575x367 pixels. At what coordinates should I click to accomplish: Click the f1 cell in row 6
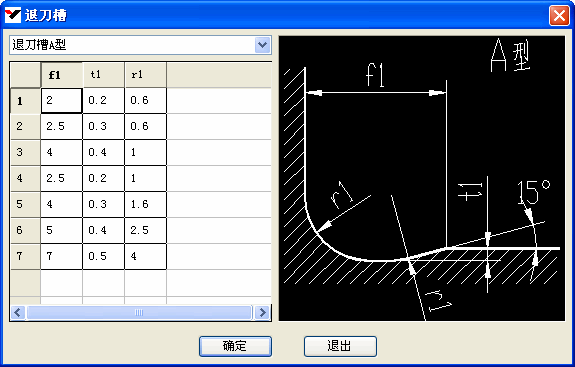(x=62, y=230)
